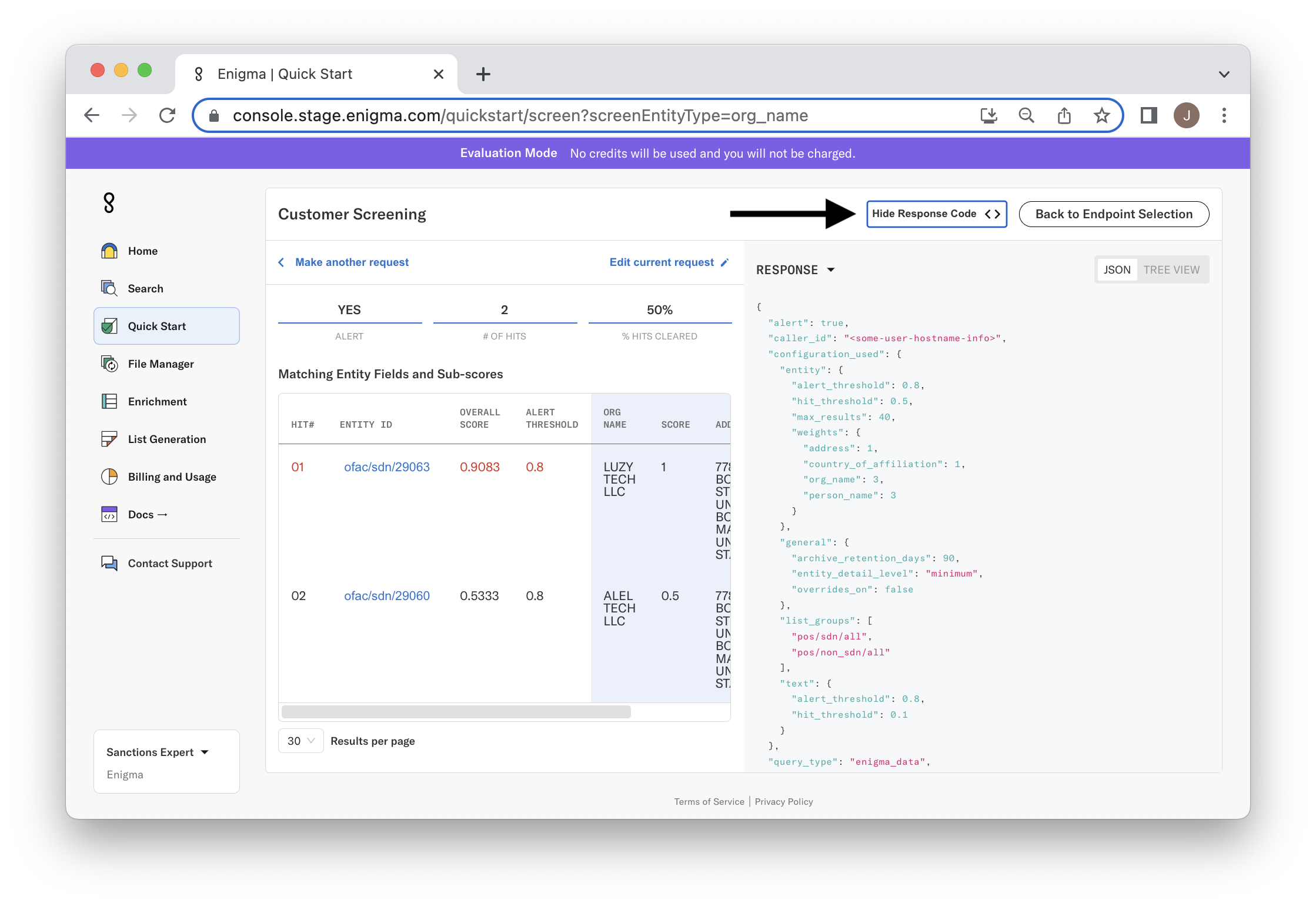Click the File Manager icon
1316x906 pixels.
(109, 364)
